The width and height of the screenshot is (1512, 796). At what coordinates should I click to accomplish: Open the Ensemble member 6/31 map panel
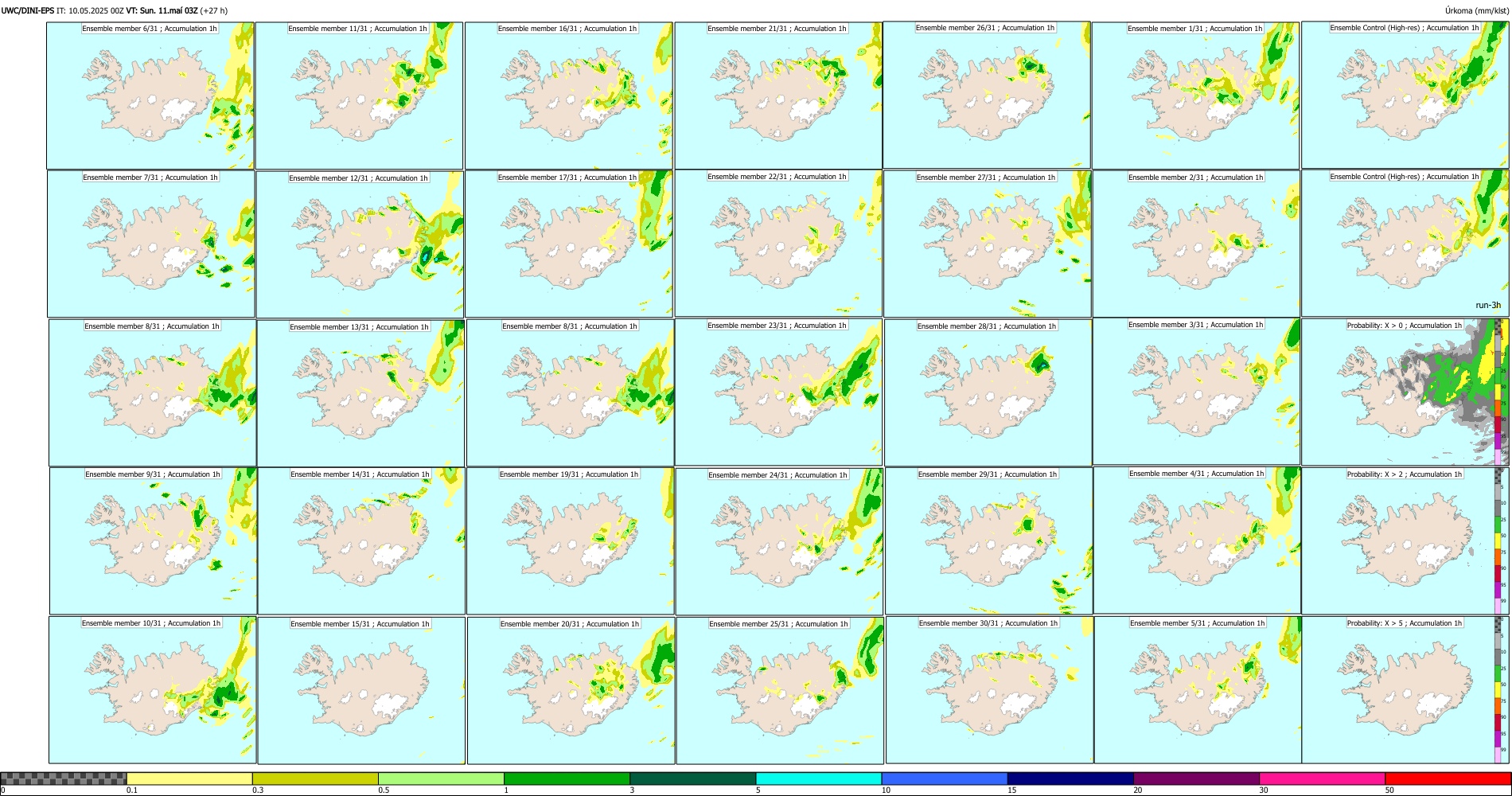(x=150, y=96)
